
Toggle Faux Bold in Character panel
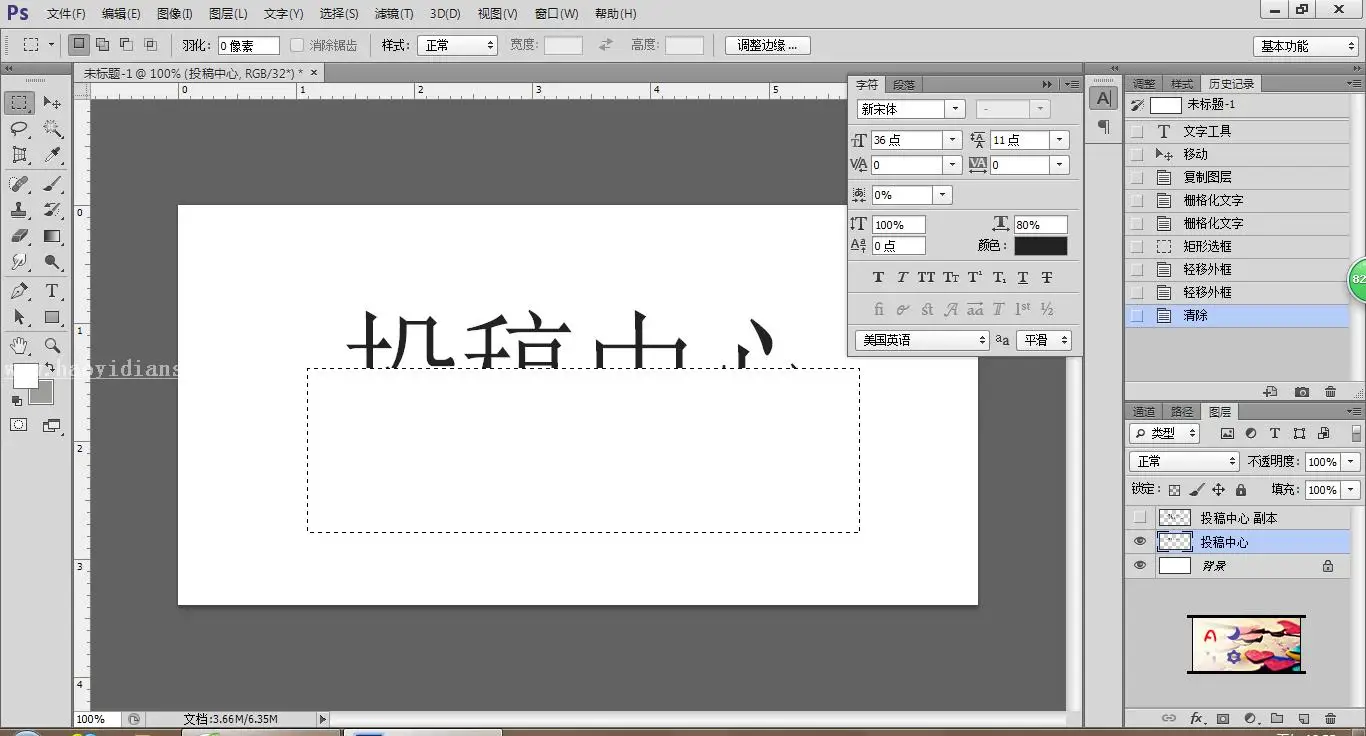click(x=878, y=277)
